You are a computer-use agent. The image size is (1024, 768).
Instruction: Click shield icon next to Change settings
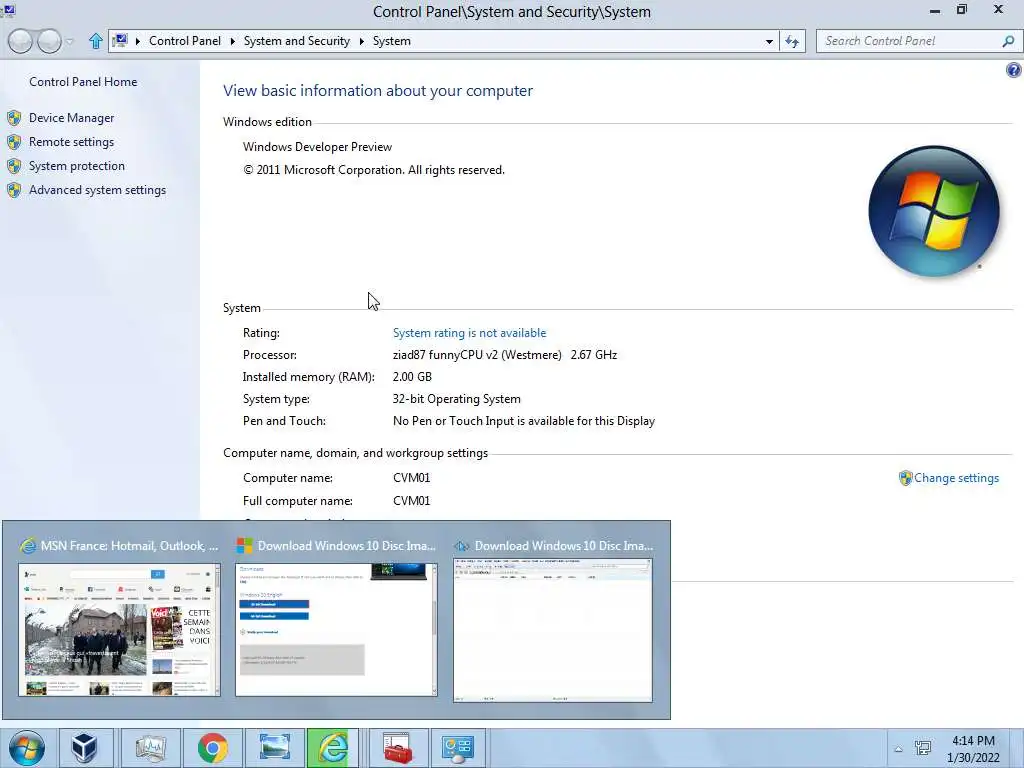pyautogui.click(x=905, y=478)
